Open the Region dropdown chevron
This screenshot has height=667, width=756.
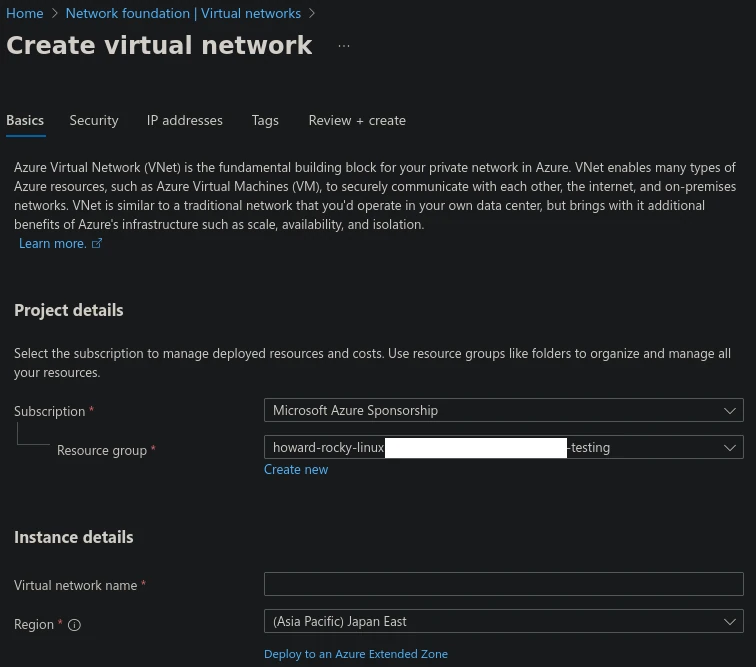pos(729,622)
